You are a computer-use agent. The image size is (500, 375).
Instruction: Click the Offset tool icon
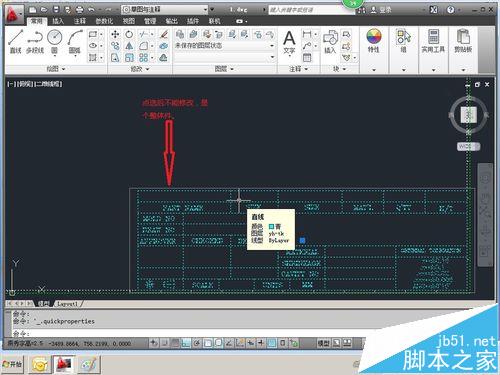click(164, 58)
